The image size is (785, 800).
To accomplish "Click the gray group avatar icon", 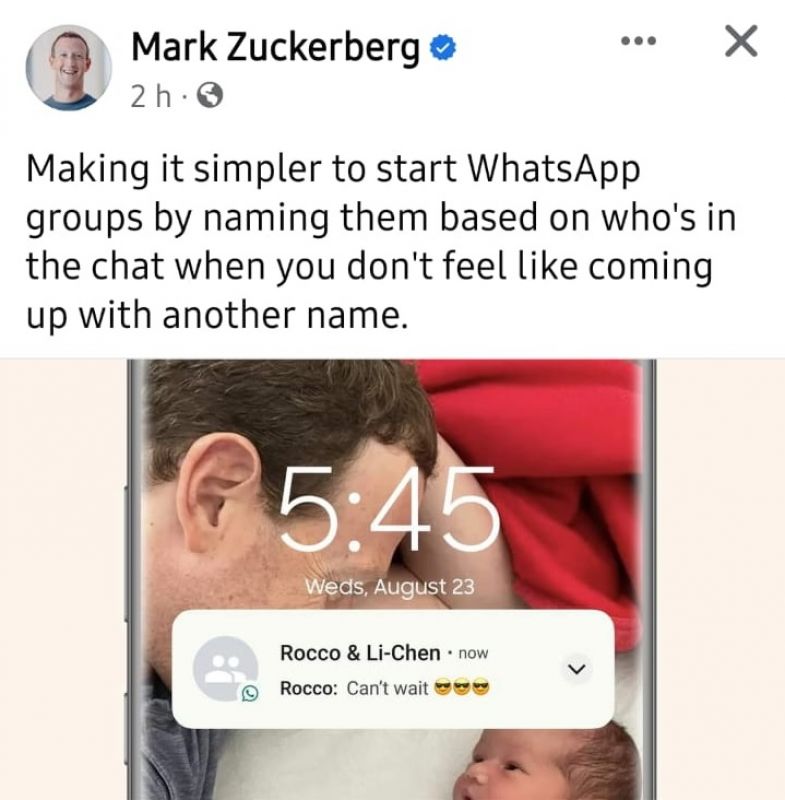I will 225,668.
